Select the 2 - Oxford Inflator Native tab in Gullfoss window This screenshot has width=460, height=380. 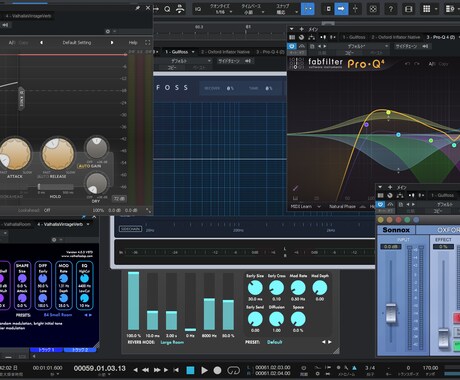(x=225, y=52)
